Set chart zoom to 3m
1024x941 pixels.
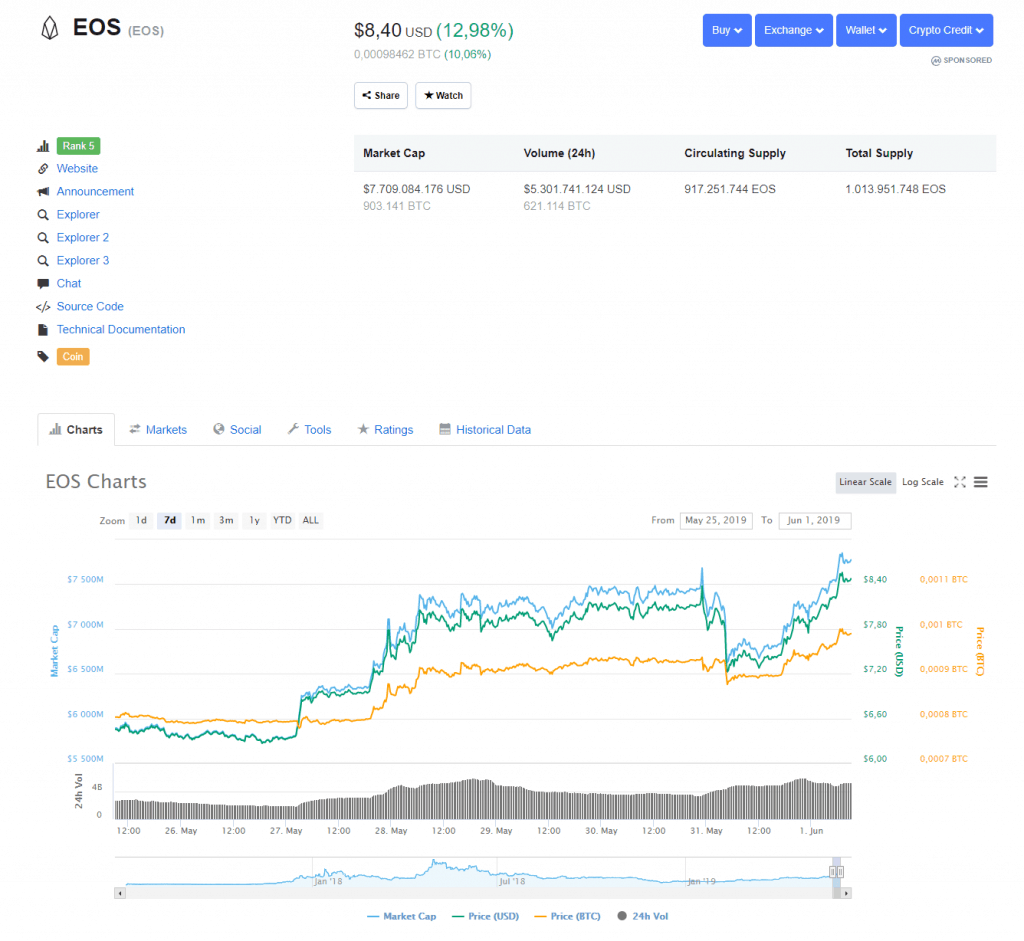pyautogui.click(x=226, y=520)
